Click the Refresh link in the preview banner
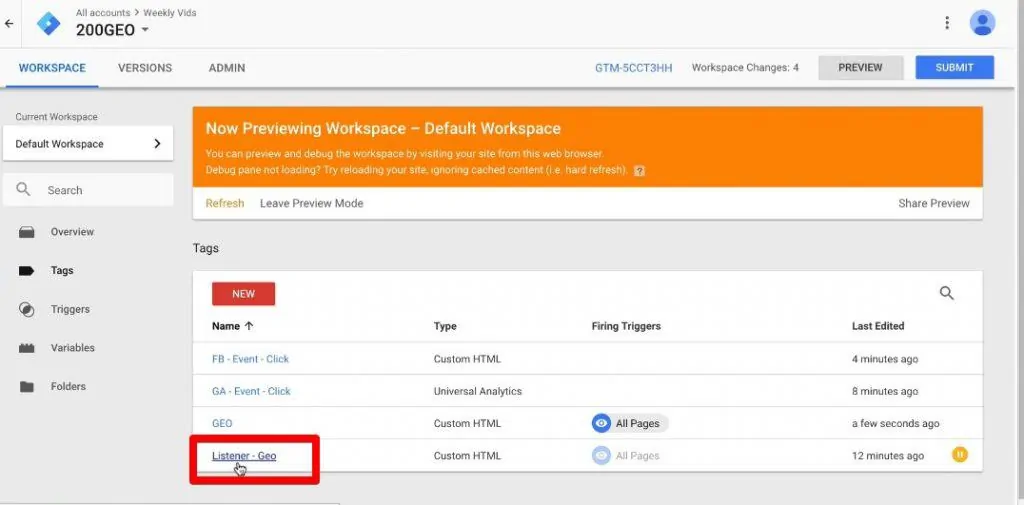 (225, 203)
